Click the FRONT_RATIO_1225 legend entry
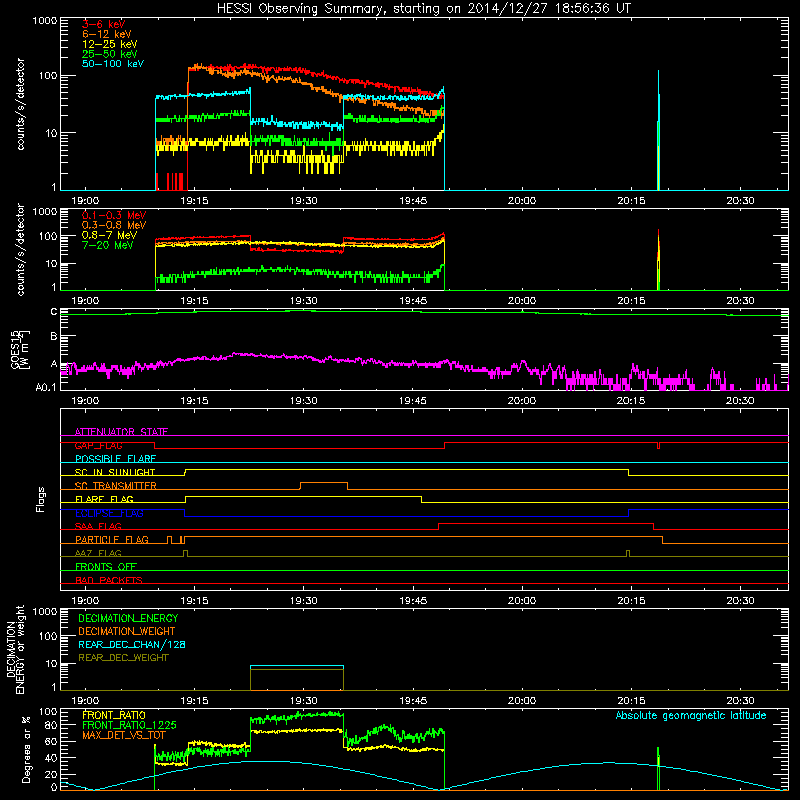Screen dimensions: 800x800 click(129, 725)
